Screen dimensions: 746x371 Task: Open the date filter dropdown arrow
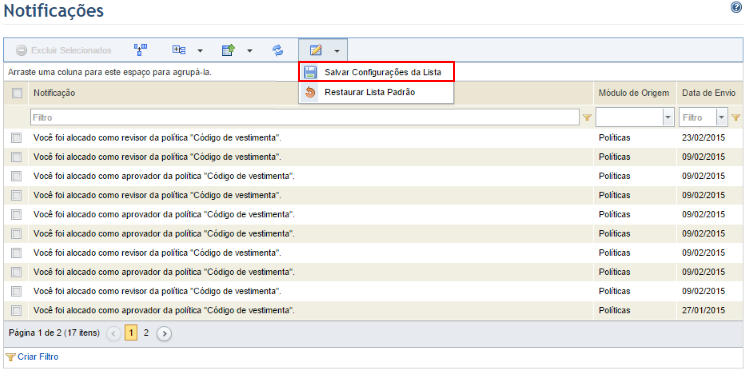click(722, 117)
